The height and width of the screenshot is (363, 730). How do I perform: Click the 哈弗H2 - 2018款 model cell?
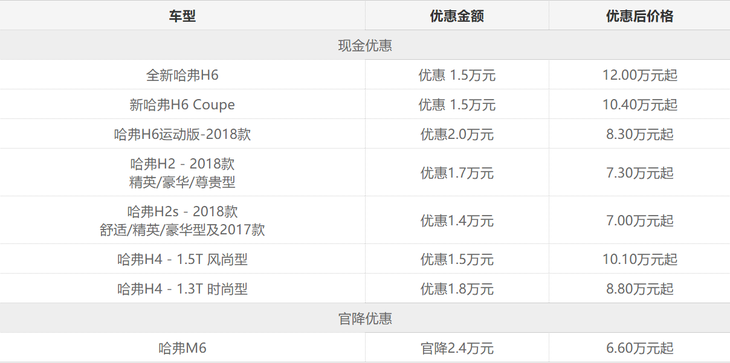(x=182, y=173)
